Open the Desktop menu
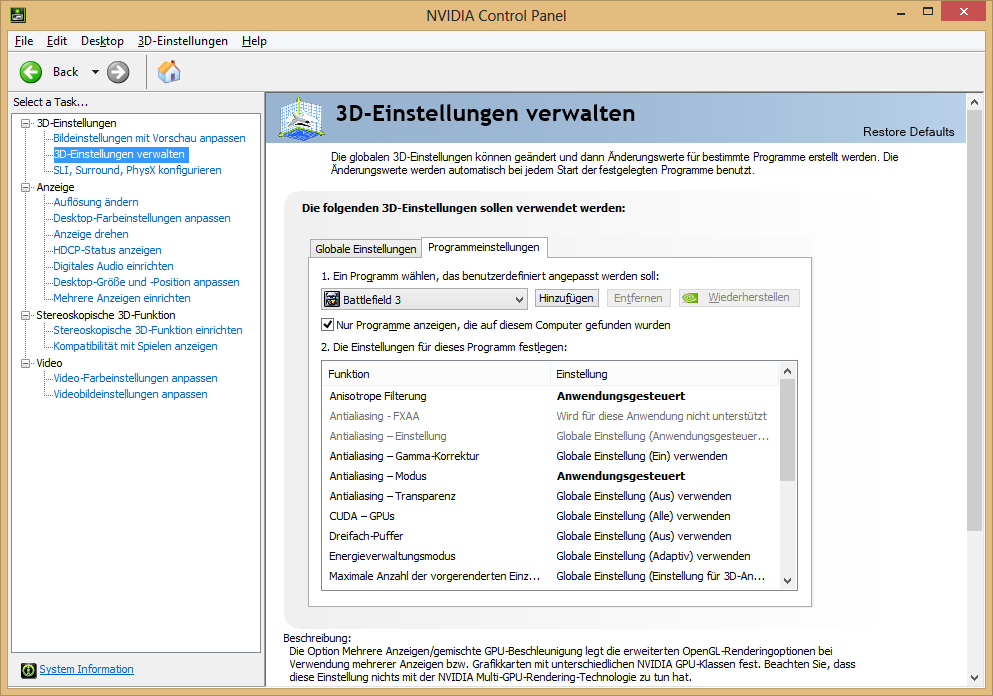Image resolution: width=993 pixels, height=696 pixels. tap(102, 41)
